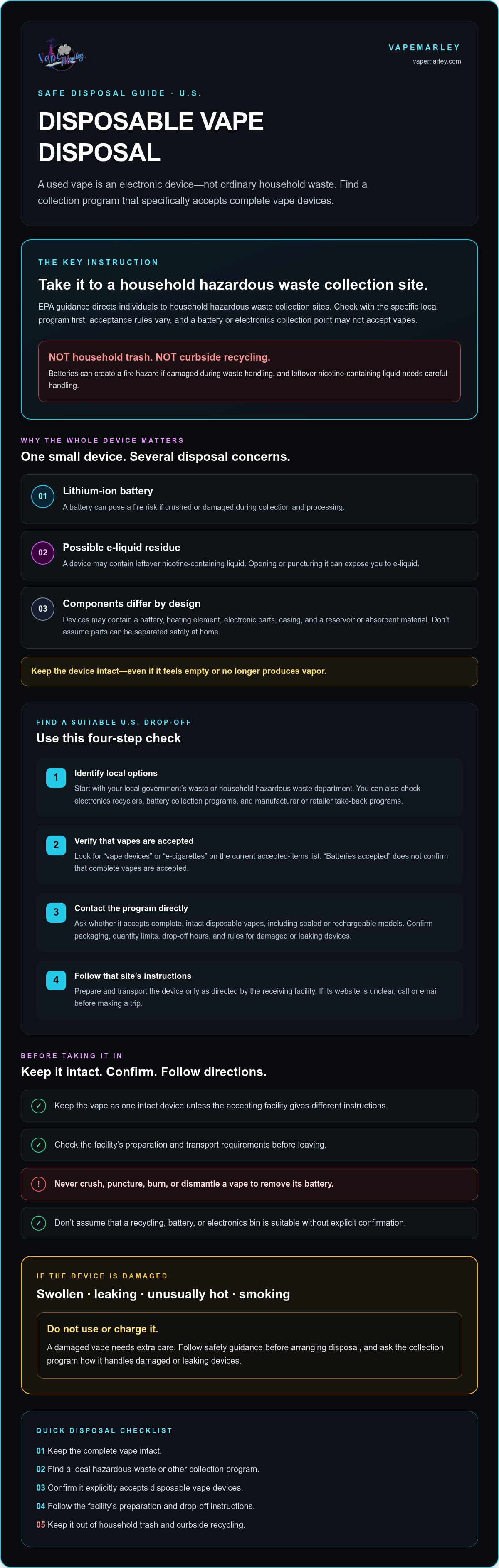The height and width of the screenshot is (1568, 499).
Task: Click checkmark beside Check the facility's preparation
Action: coord(38,1145)
